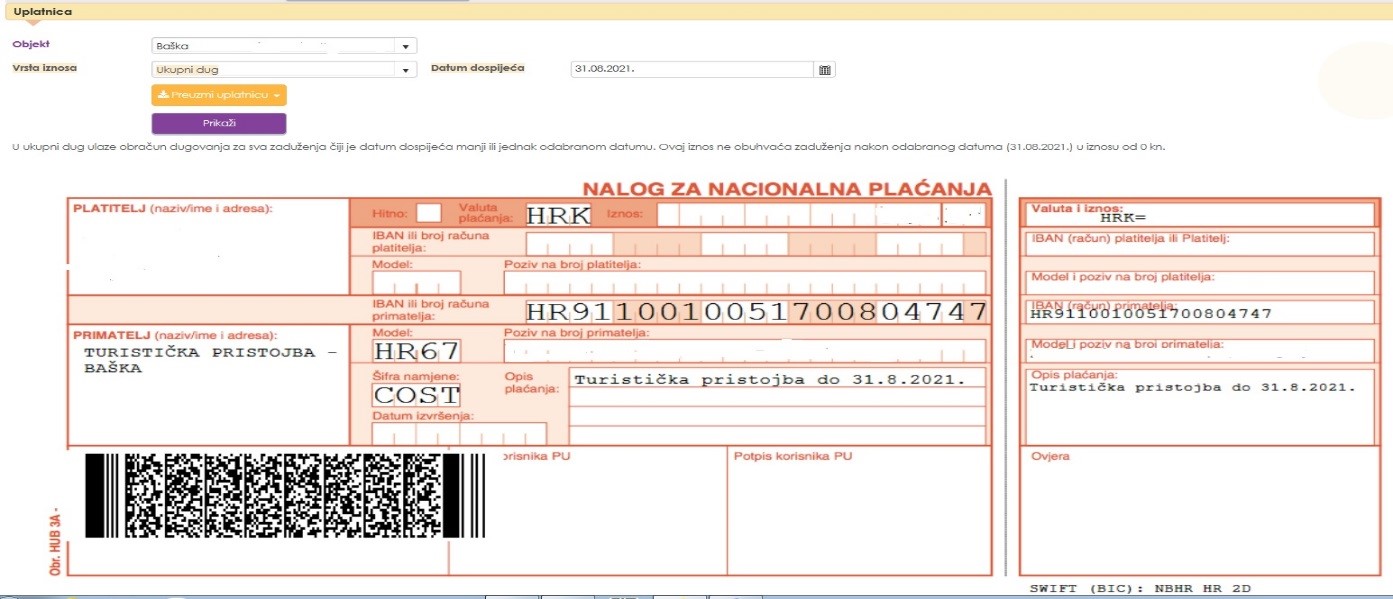Viewport: 1393px width, 599px height.
Task: Click the Preuzmi uplatnicu download button
Action: click(x=219, y=94)
